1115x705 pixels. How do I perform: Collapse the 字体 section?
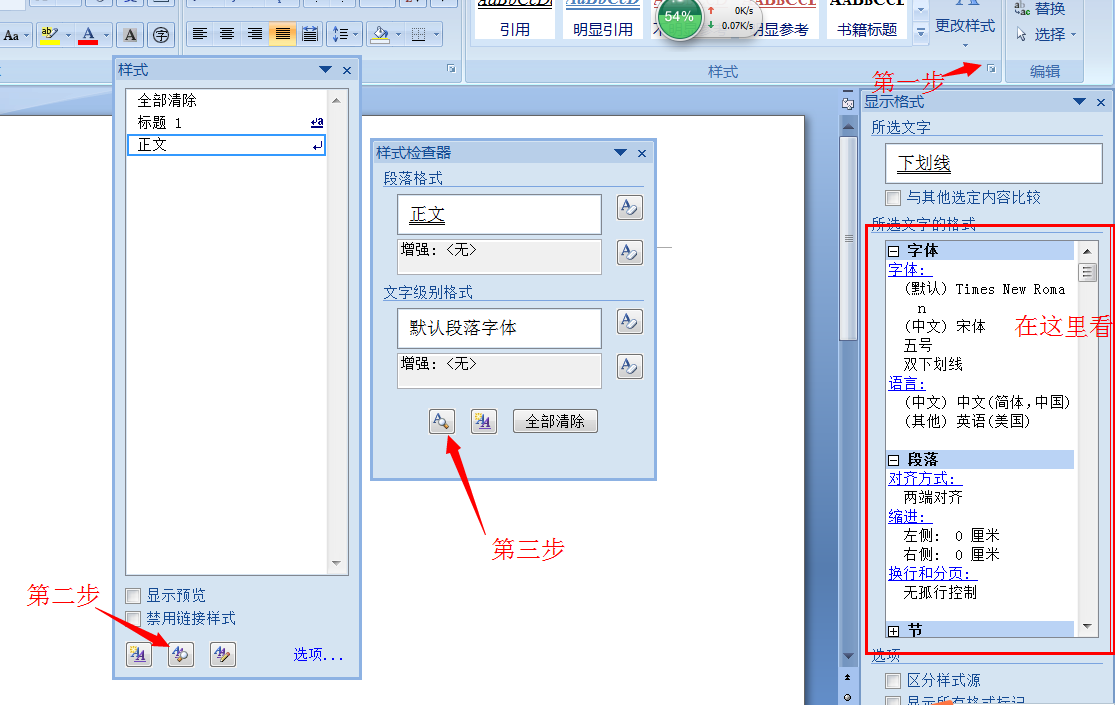click(894, 251)
